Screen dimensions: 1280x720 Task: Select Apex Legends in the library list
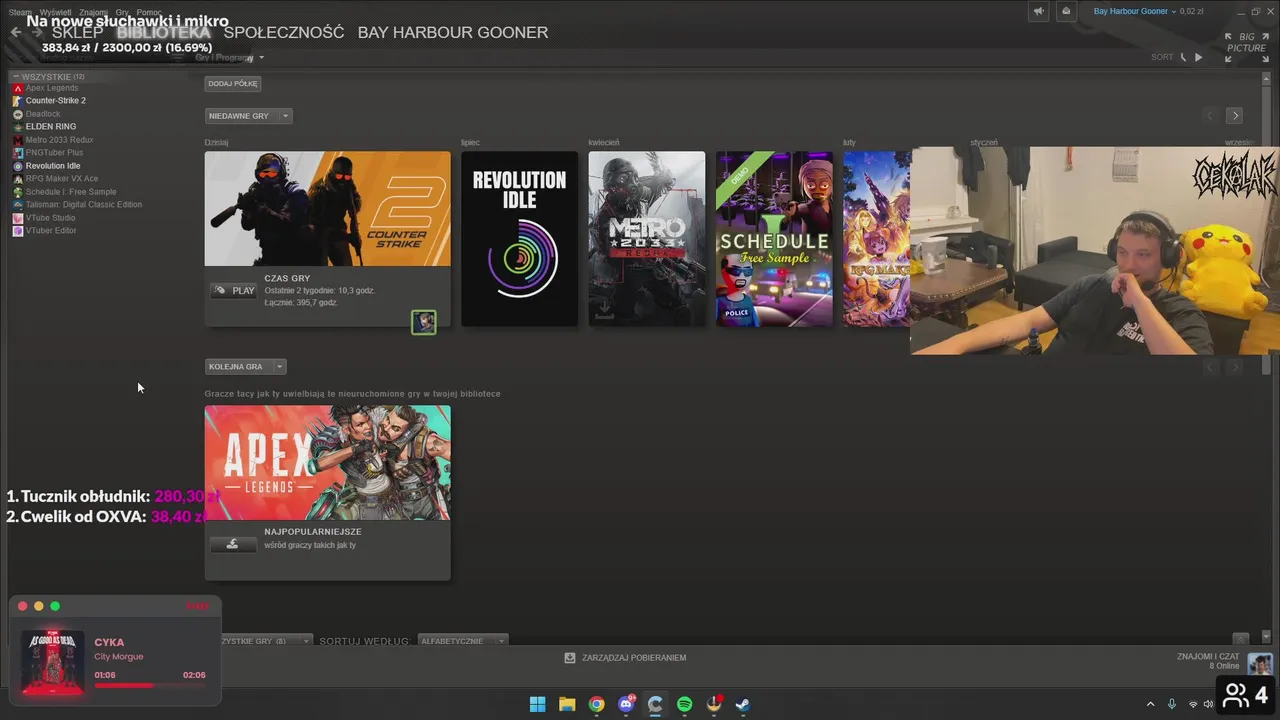pyautogui.click(x=52, y=88)
